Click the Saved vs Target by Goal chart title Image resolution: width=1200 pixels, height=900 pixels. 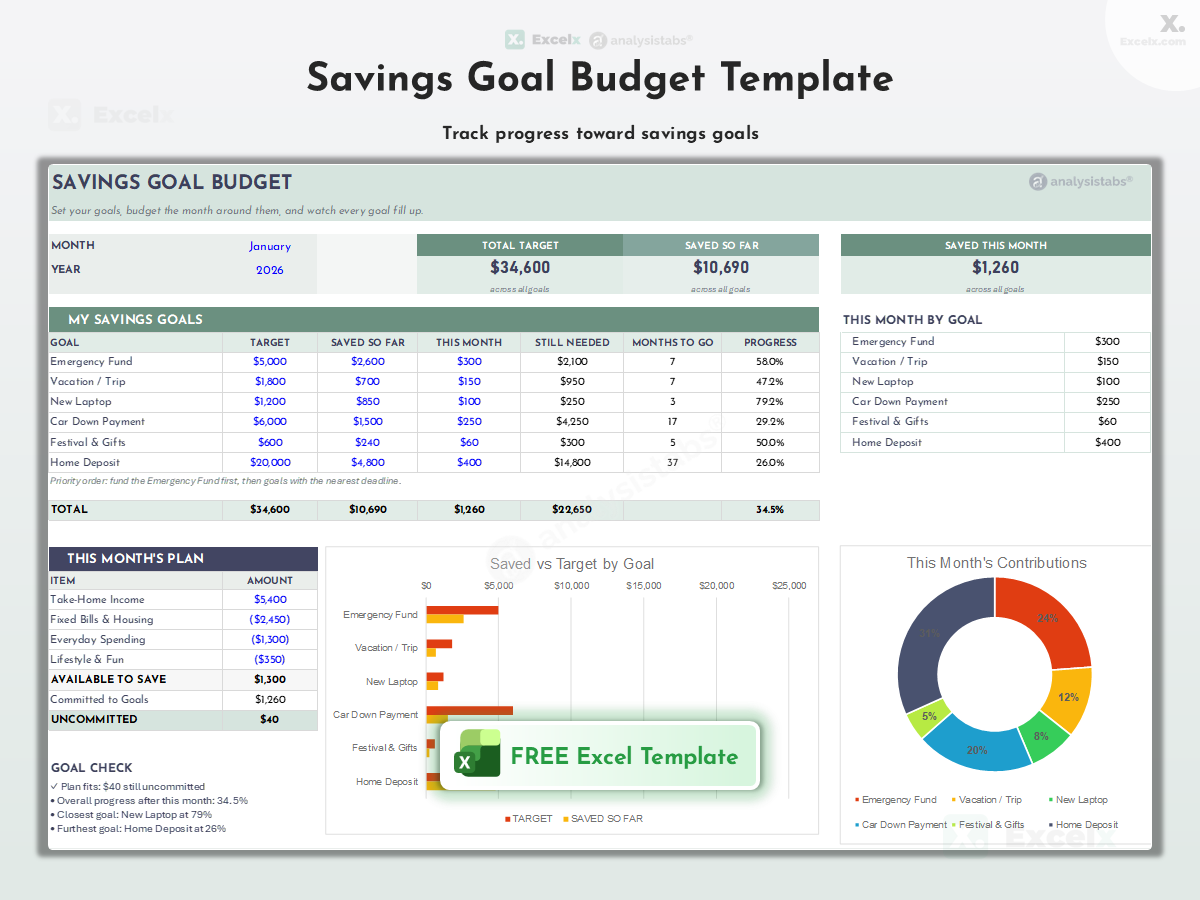point(573,564)
